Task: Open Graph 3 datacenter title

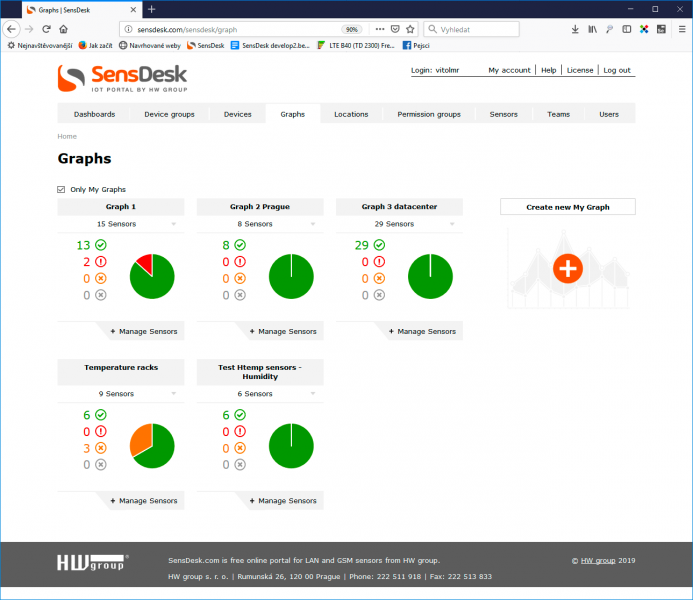Action: click(399, 206)
